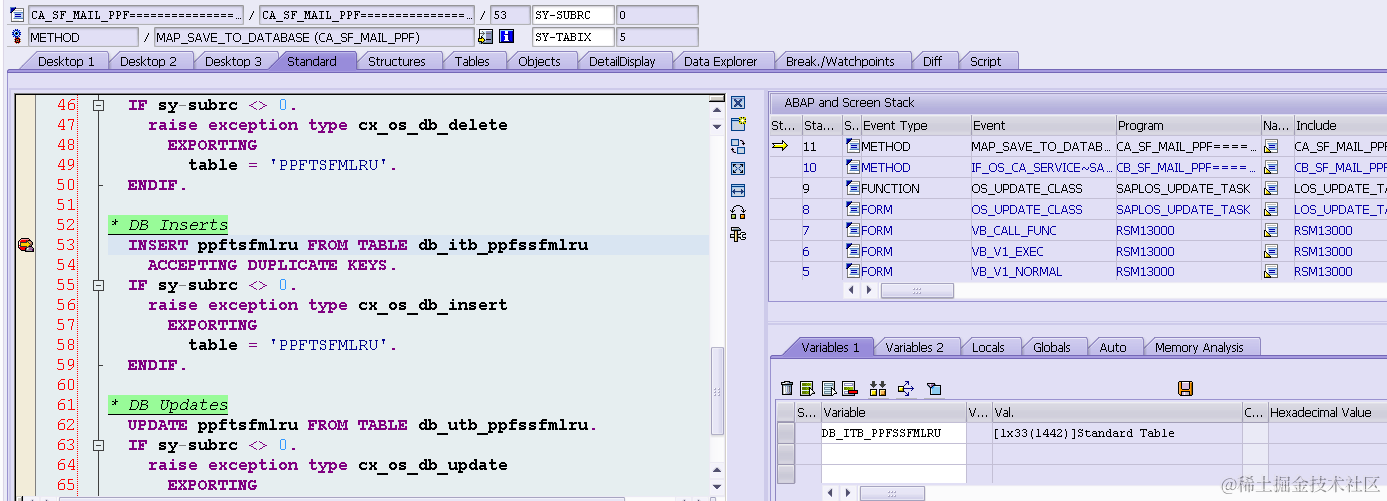Switch to the Variables 2 tab
1387x501 pixels.
tap(914, 347)
